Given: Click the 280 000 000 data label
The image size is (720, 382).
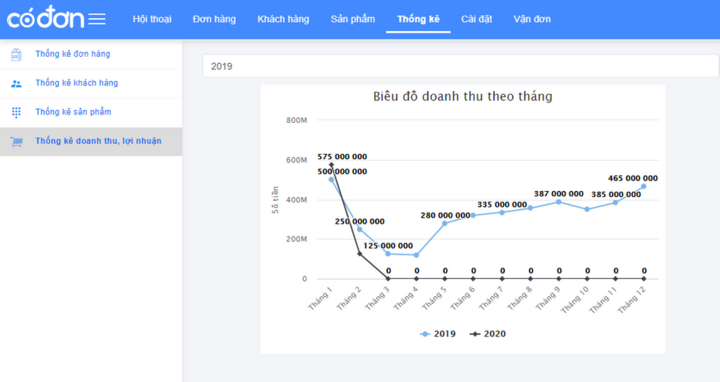Looking at the screenshot, I should point(445,215).
